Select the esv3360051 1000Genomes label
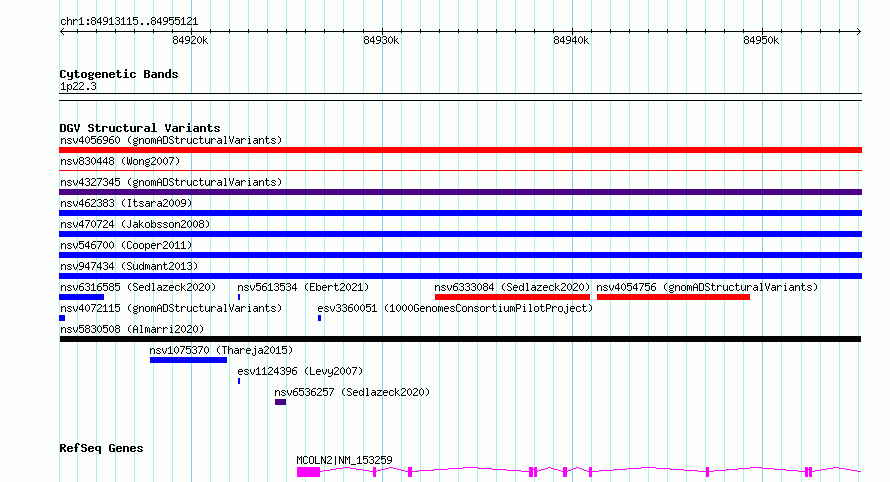 (x=455, y=308)
